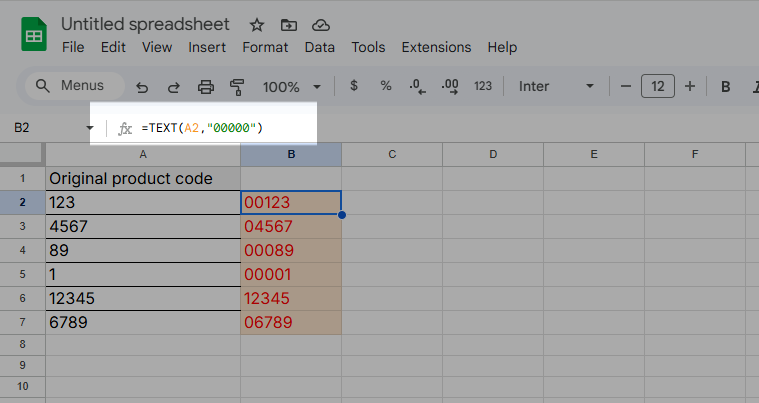The width and height of the screenshot is (759, 403).
Task: Check the cloud document status icon
Action: 320,25
